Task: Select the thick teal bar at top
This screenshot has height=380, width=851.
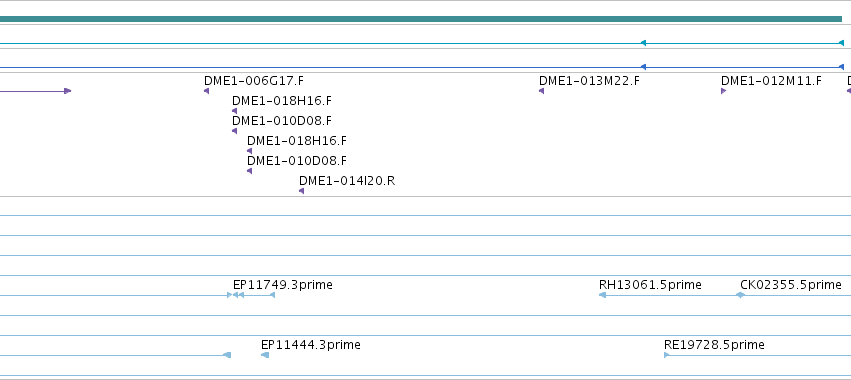Action: (421, 19)
